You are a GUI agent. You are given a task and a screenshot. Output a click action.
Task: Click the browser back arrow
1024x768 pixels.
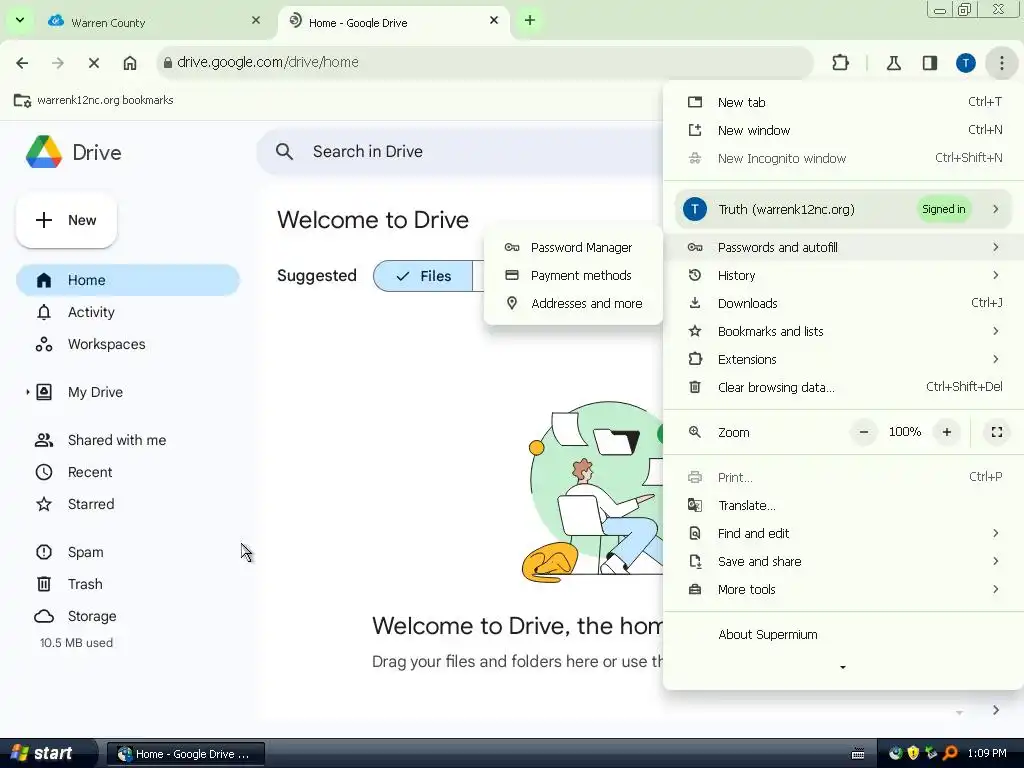22,63
